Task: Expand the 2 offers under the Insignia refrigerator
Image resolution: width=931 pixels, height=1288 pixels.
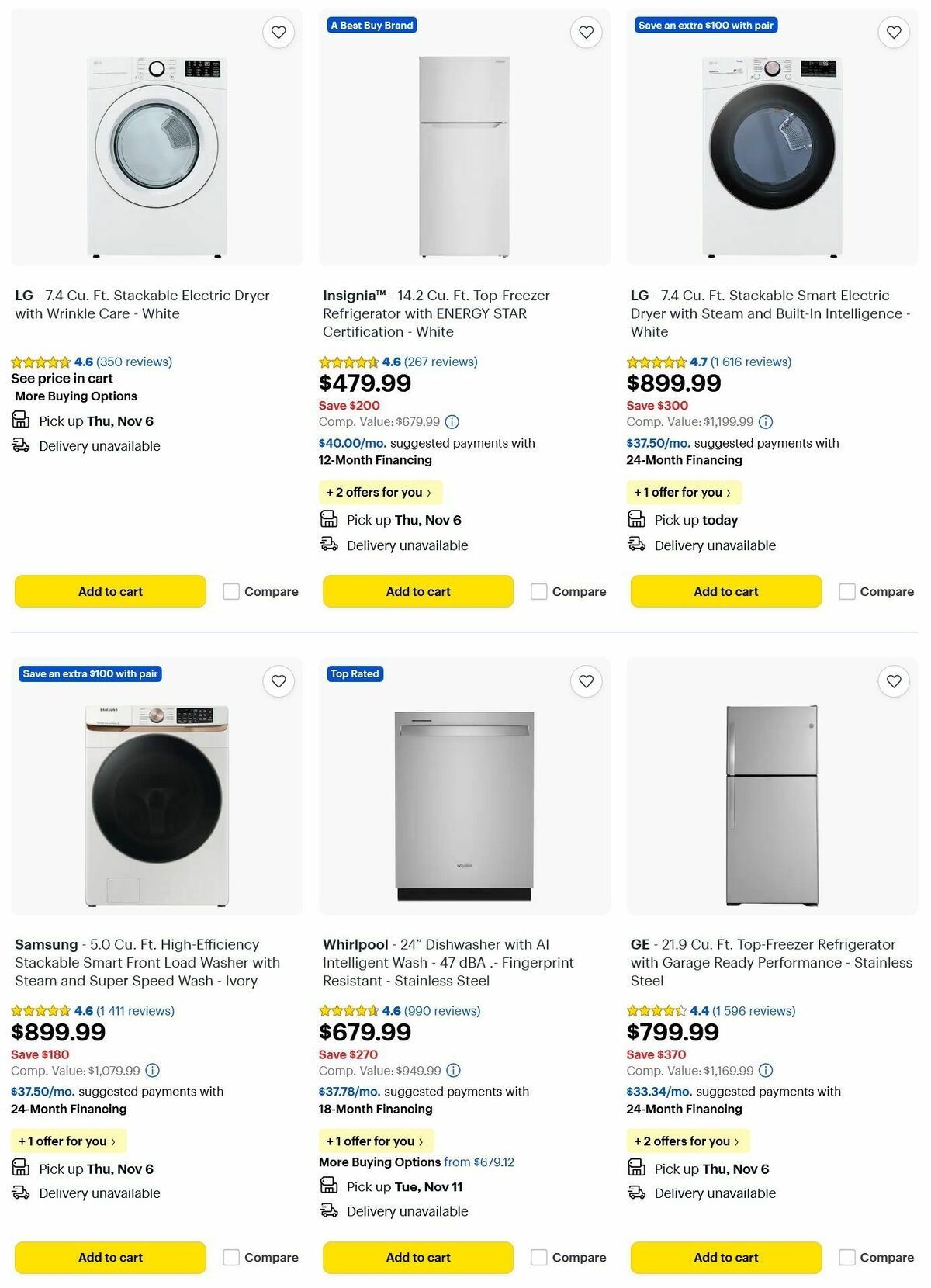Action: coord(381,492)
